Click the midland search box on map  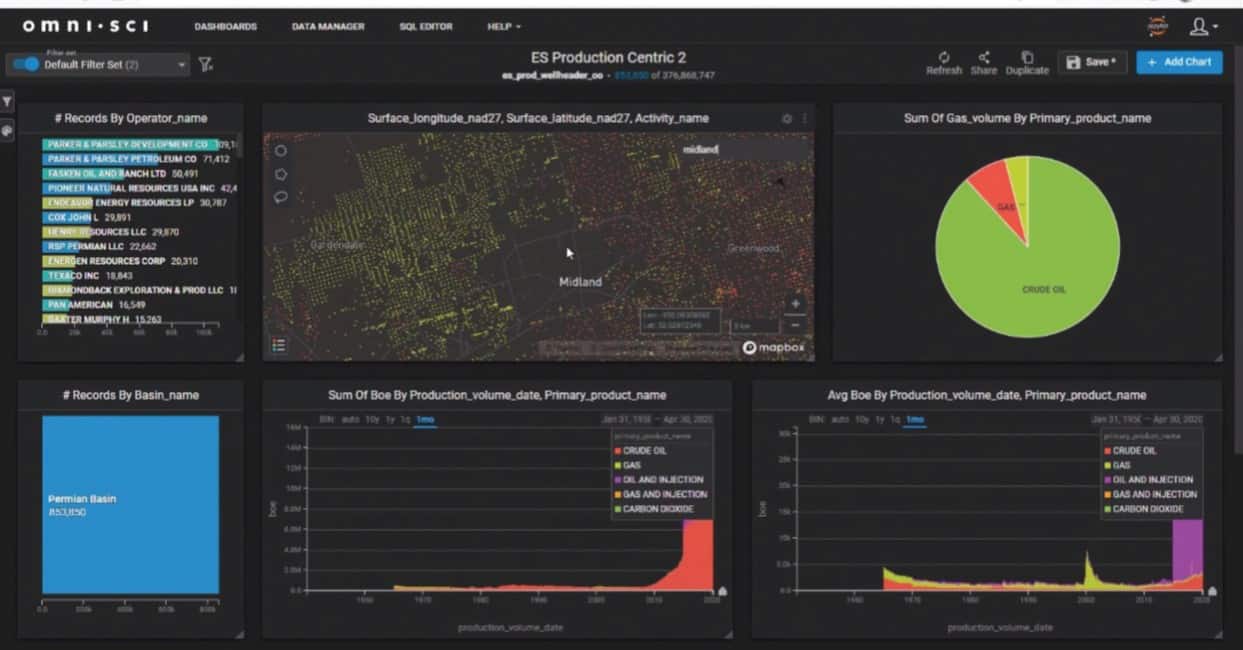click(744, 149)
